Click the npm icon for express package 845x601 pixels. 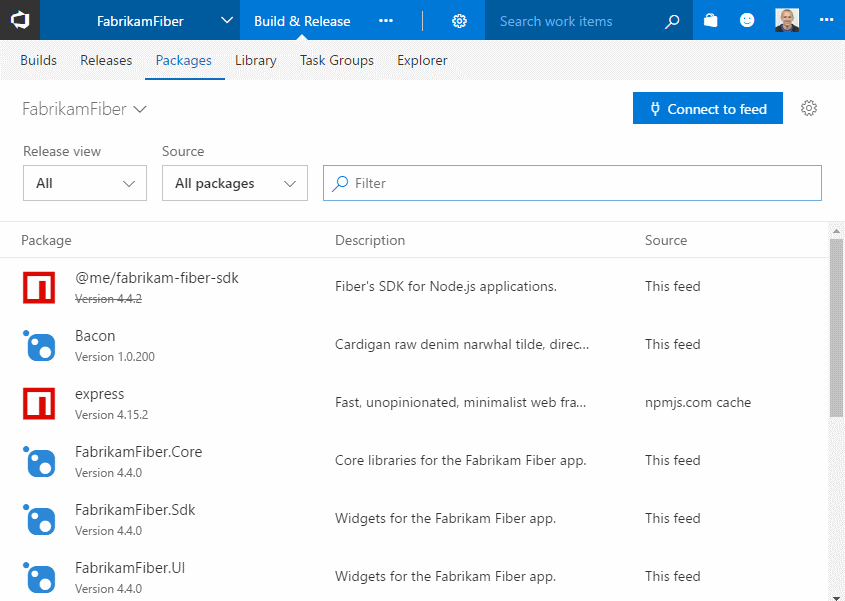click(x=39, y=403)
